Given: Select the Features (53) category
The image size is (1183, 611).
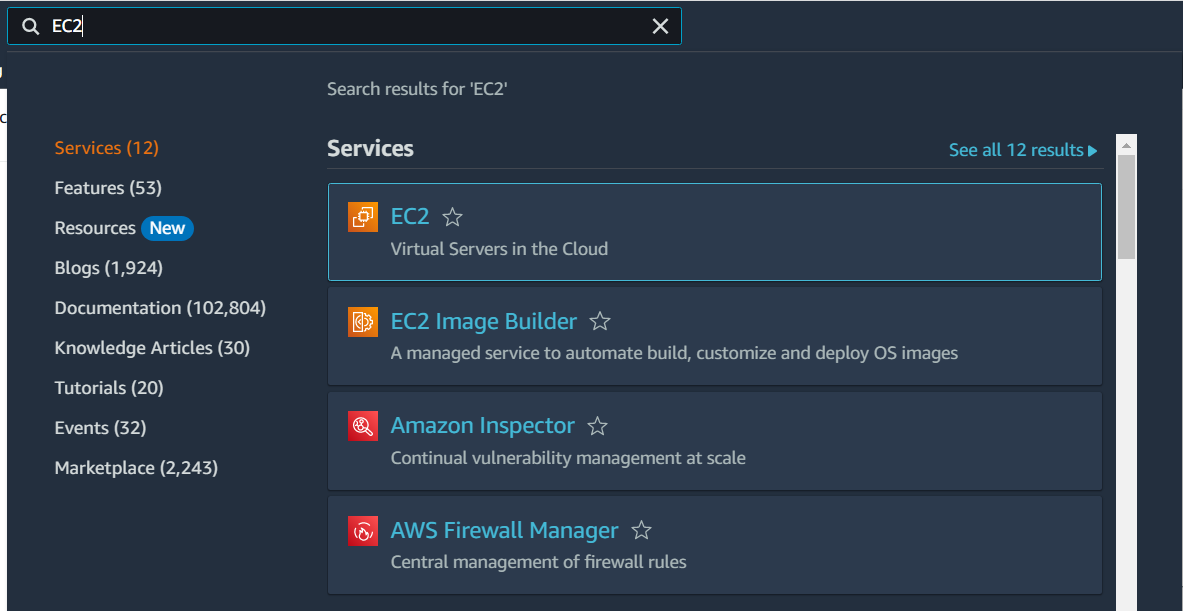Looking at the screenshot, I should (x=107, y=187).
